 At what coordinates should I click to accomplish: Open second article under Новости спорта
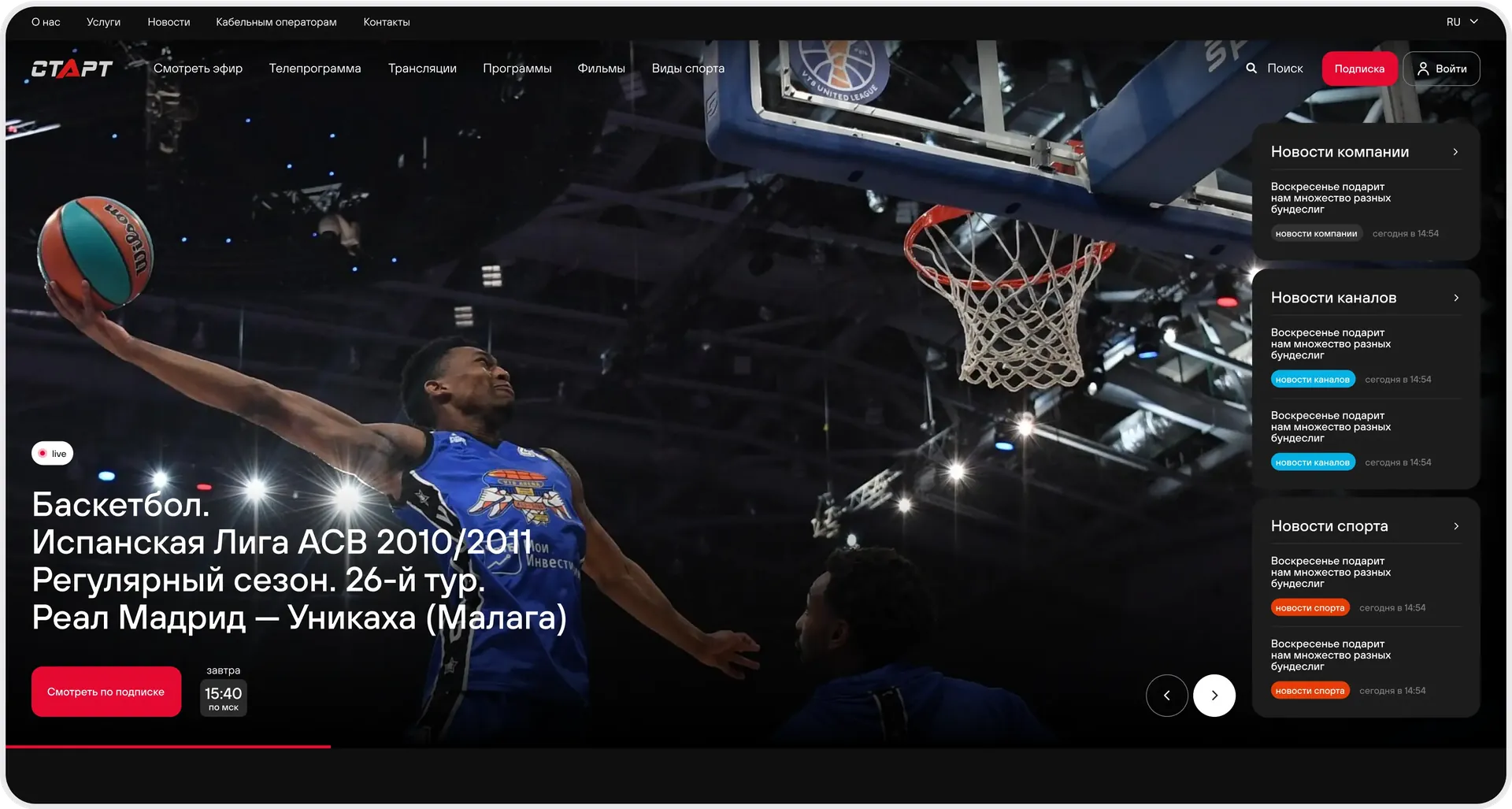(1331, 655)
